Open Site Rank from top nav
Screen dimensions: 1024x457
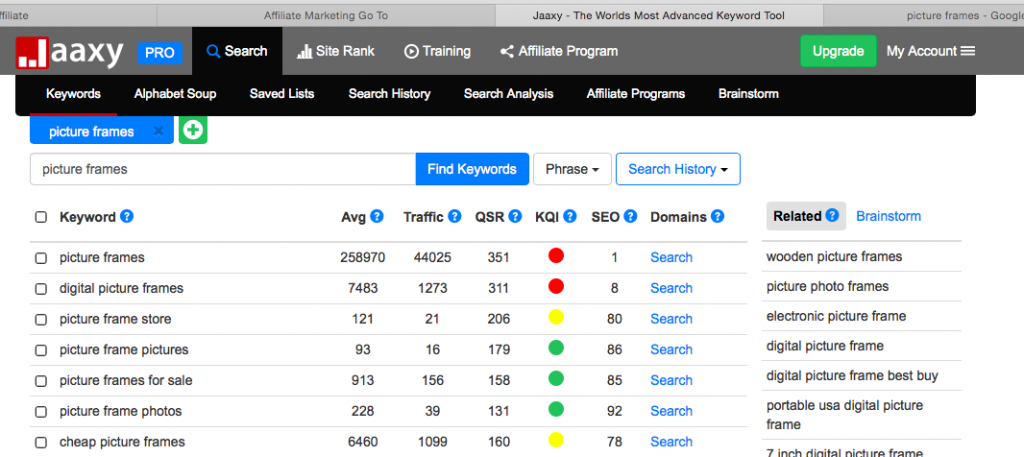tap(336, 51)
